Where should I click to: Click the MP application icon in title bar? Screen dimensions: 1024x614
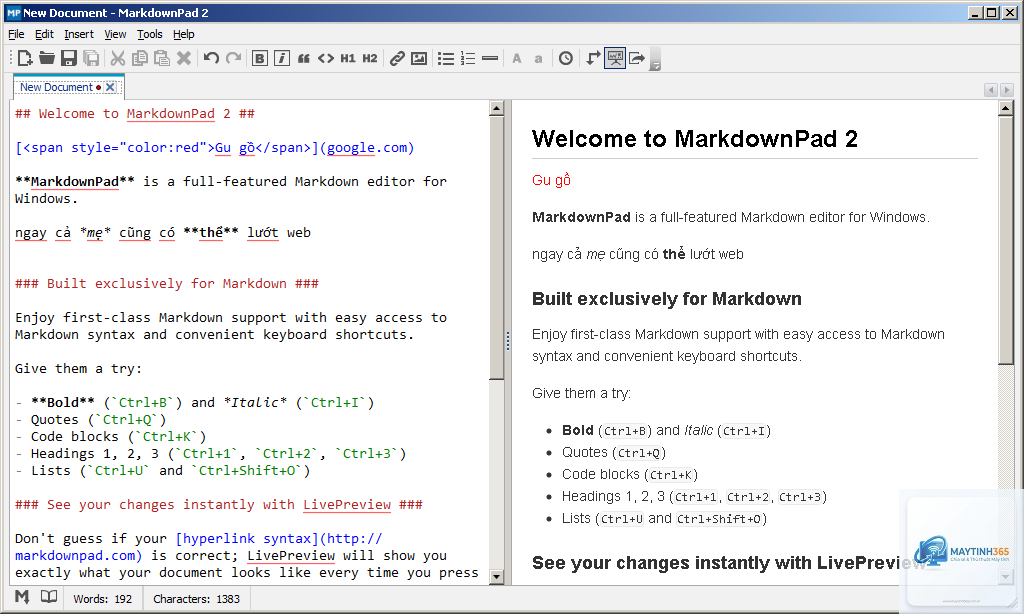pyautogui.click(x=14, y=13)
